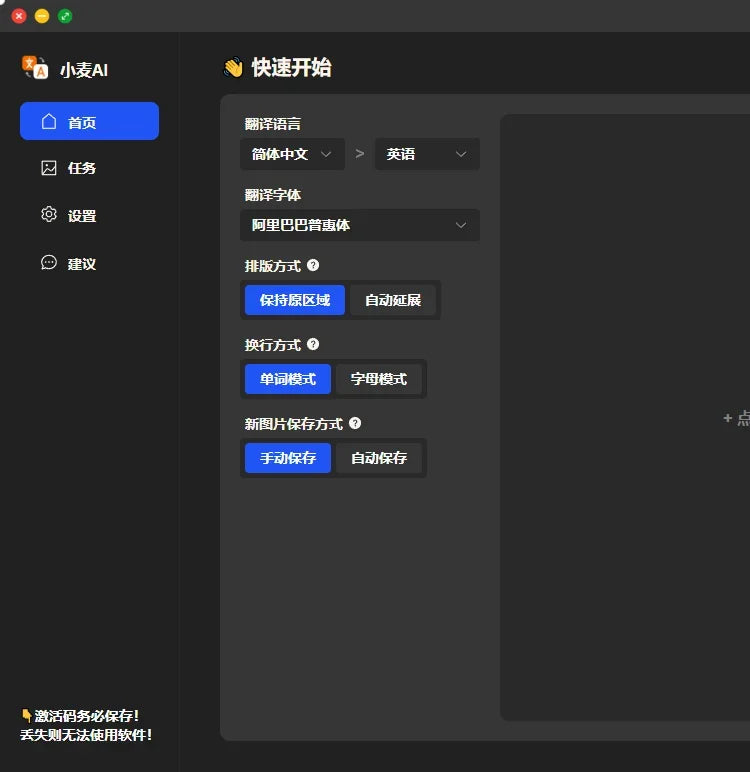This screenshot has height=772, width=750.
Task: Click the chat bubble icon beside 建议
Action: [x=49, y=263]
